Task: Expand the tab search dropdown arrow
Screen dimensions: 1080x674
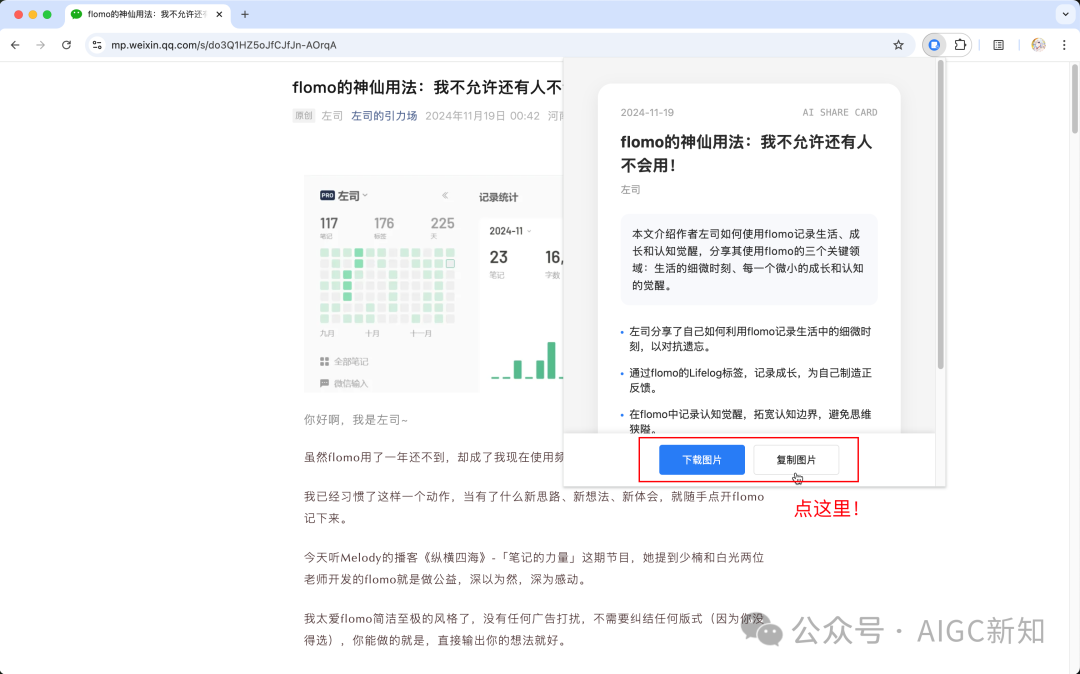Action: tap(1065, 14)
